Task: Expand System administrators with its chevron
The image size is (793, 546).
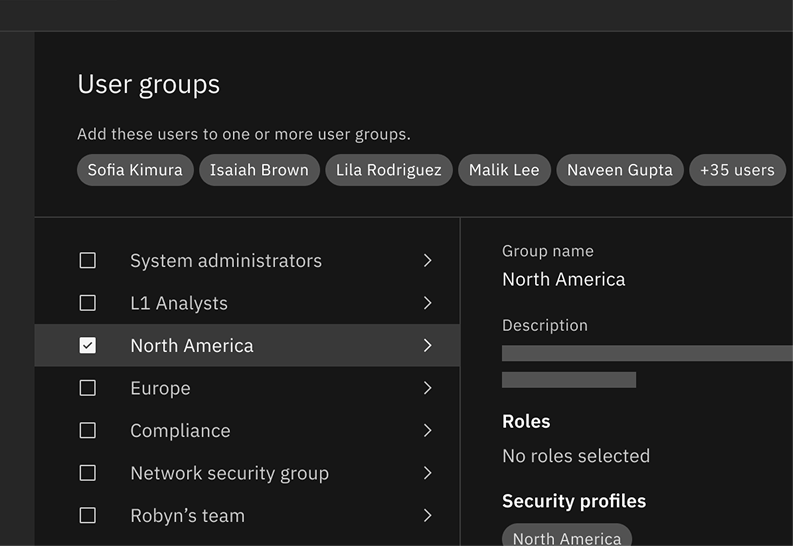Action: click(427, 261)
